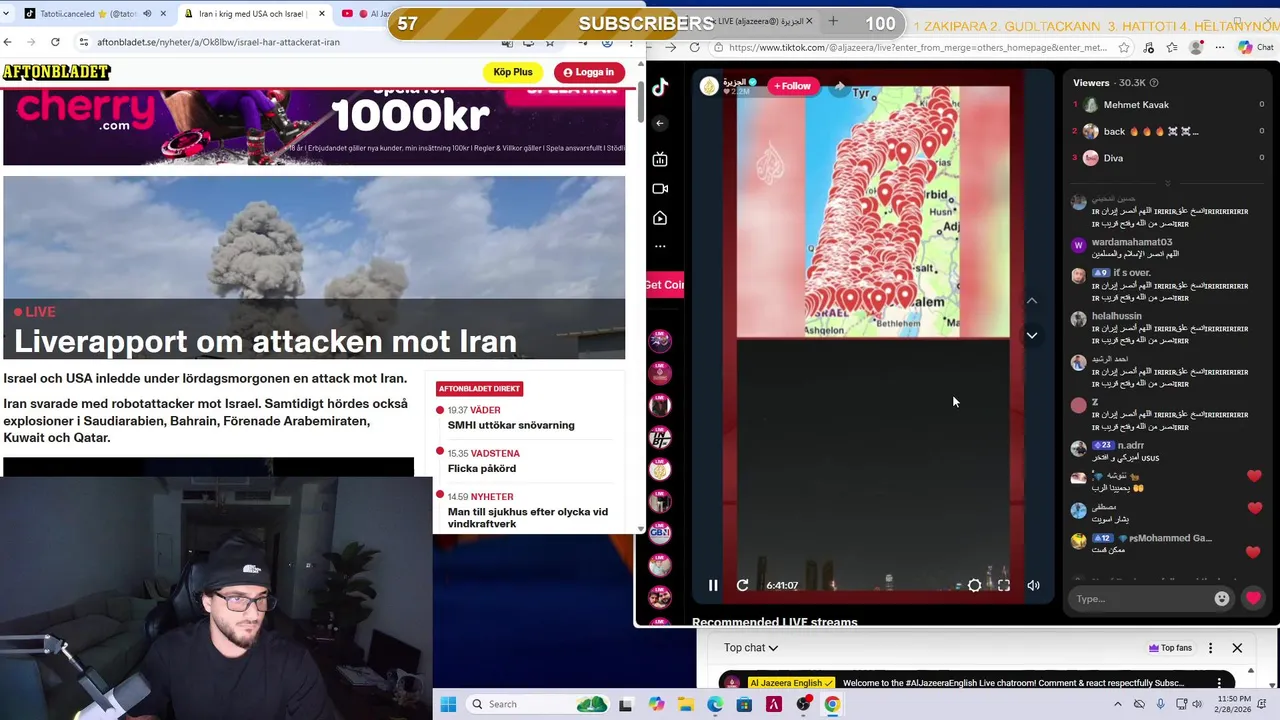Viewport: 1280px width, 720px height.
Task: Open TikTok LIVE TV sidebar icon
Action: pyautogui.click(x=660, y=159)
